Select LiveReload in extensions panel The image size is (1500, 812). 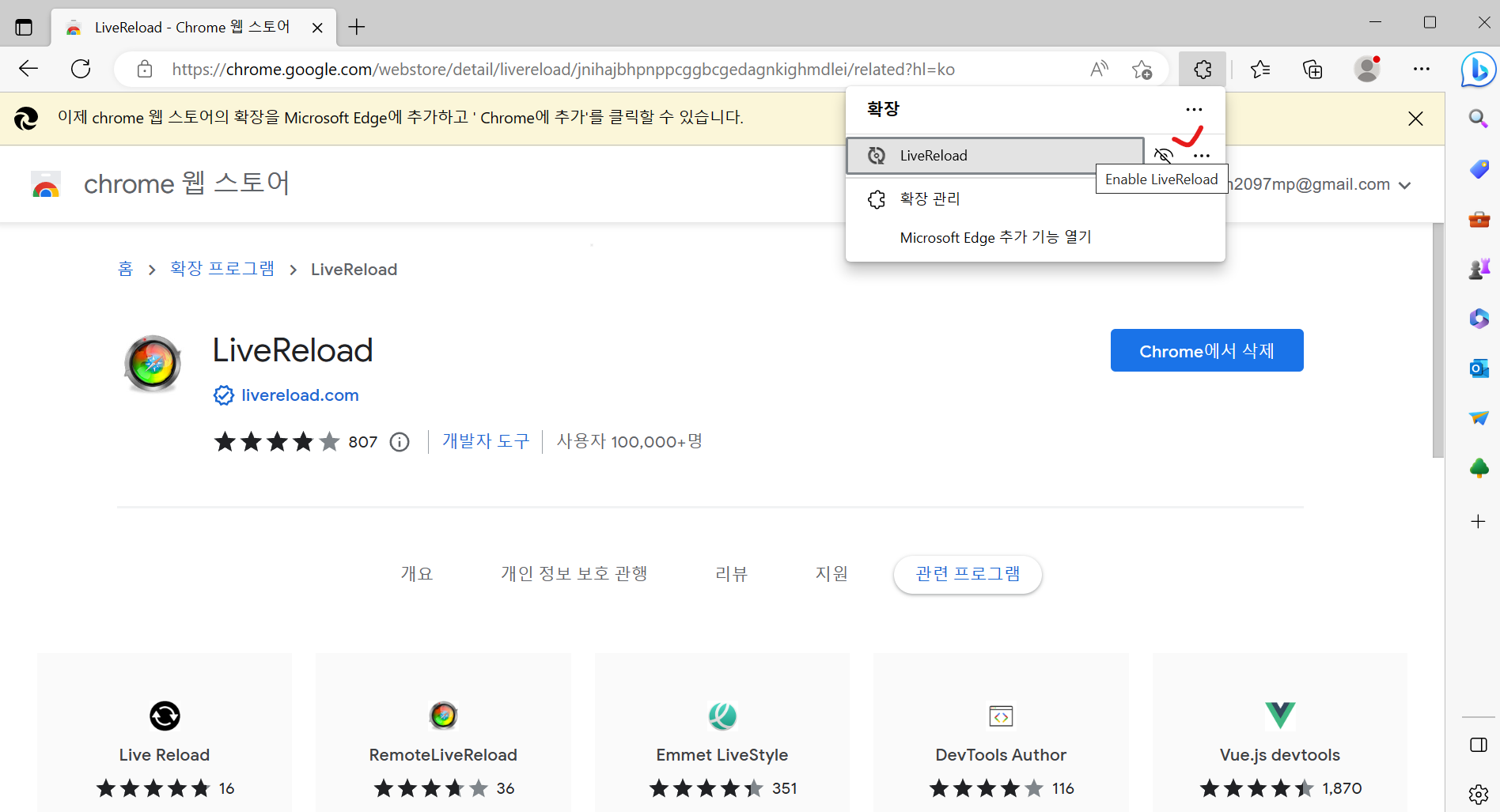pos(995,156)
